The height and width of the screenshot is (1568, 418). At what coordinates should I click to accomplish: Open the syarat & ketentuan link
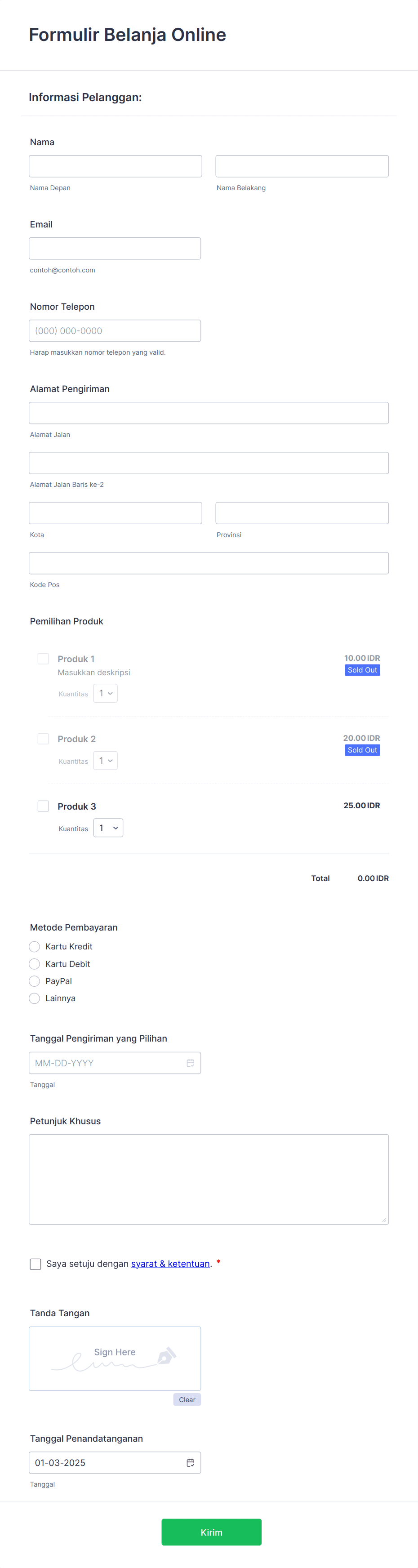pos(170,1264)
